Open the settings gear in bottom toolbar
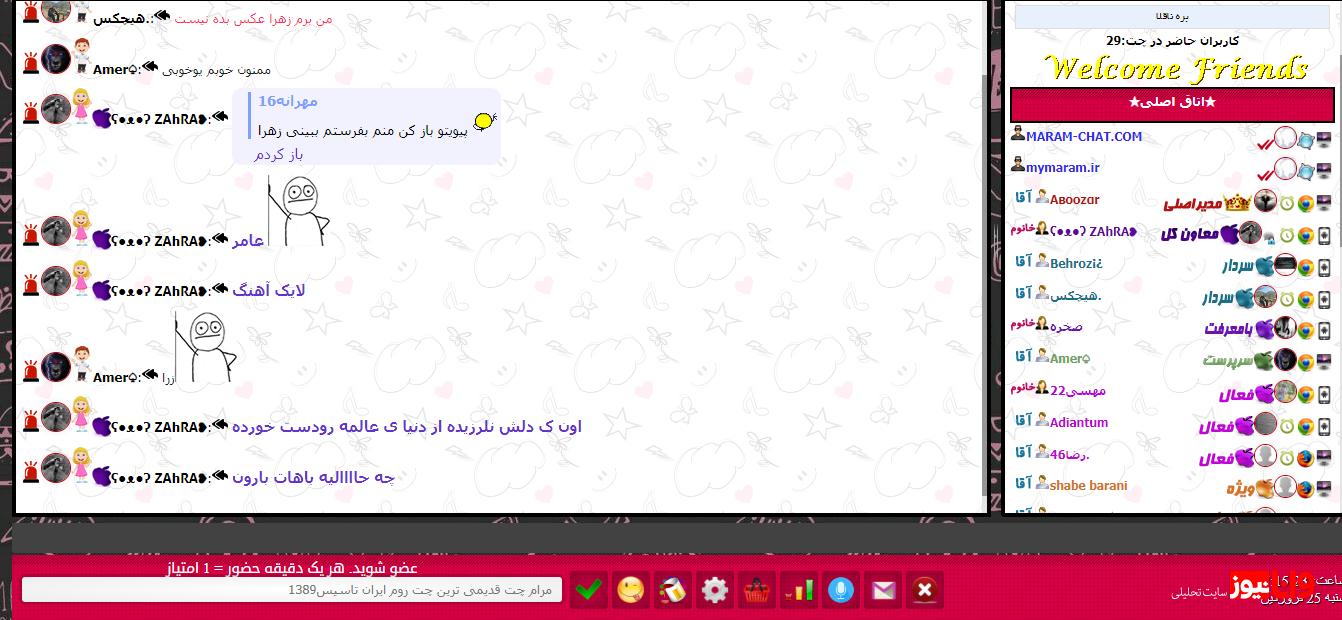Screen dimensions: 1342x620 [x=714, y=590]
